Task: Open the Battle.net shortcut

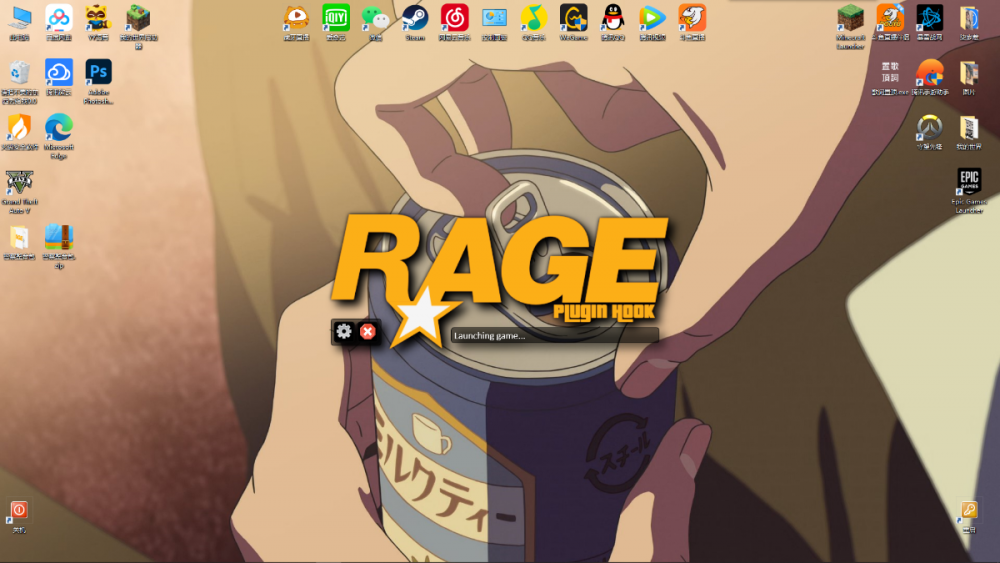Action: coord(929,18)
